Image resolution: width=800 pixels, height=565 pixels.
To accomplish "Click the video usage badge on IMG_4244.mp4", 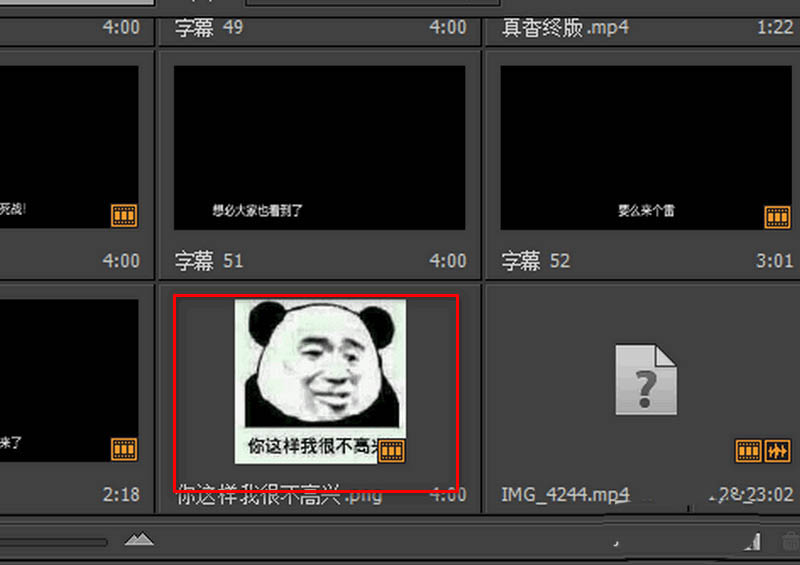I will [x=748, y=451].
